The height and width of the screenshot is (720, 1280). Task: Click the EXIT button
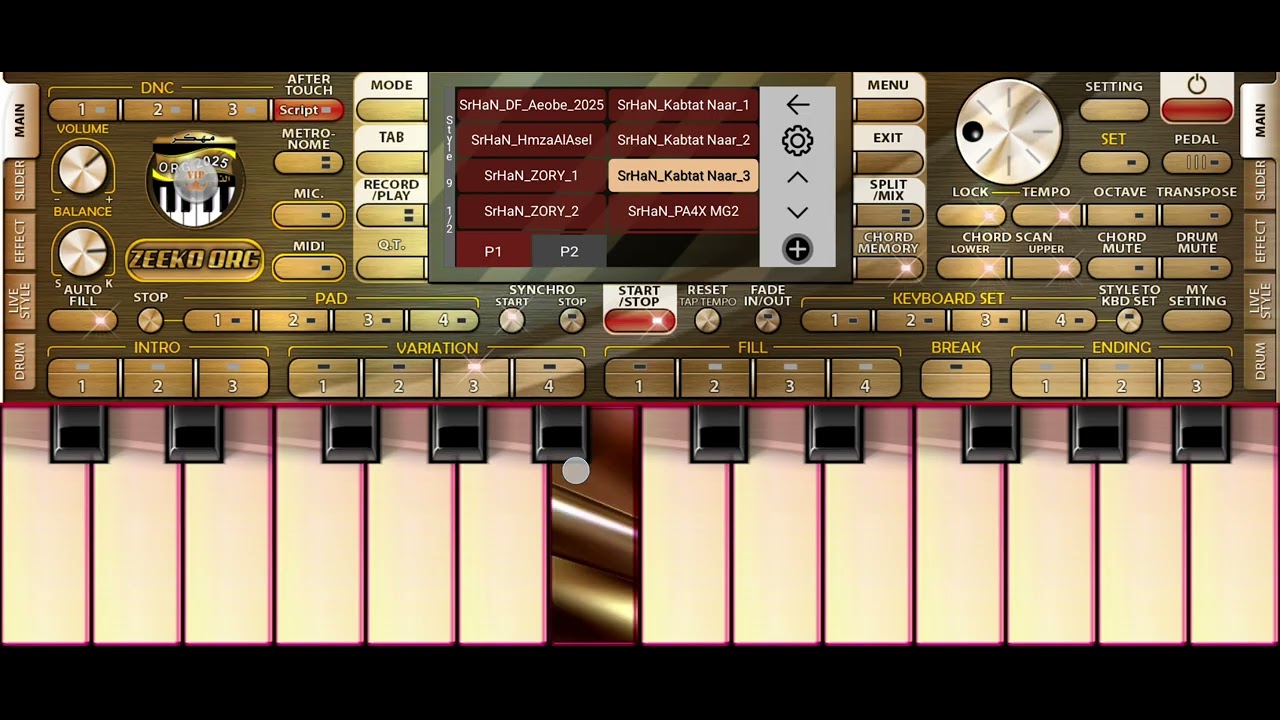coord(888,162)
